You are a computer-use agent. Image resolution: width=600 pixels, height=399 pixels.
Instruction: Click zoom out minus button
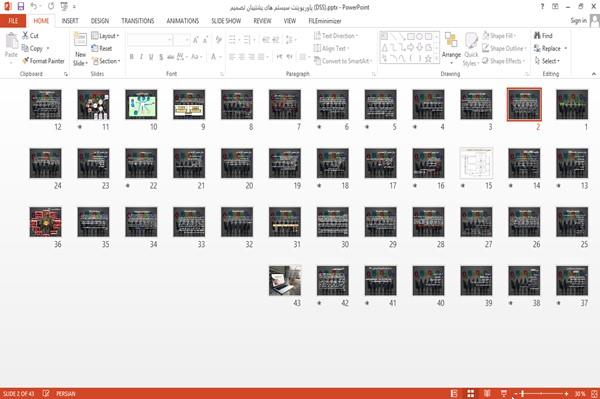[515, 394]
